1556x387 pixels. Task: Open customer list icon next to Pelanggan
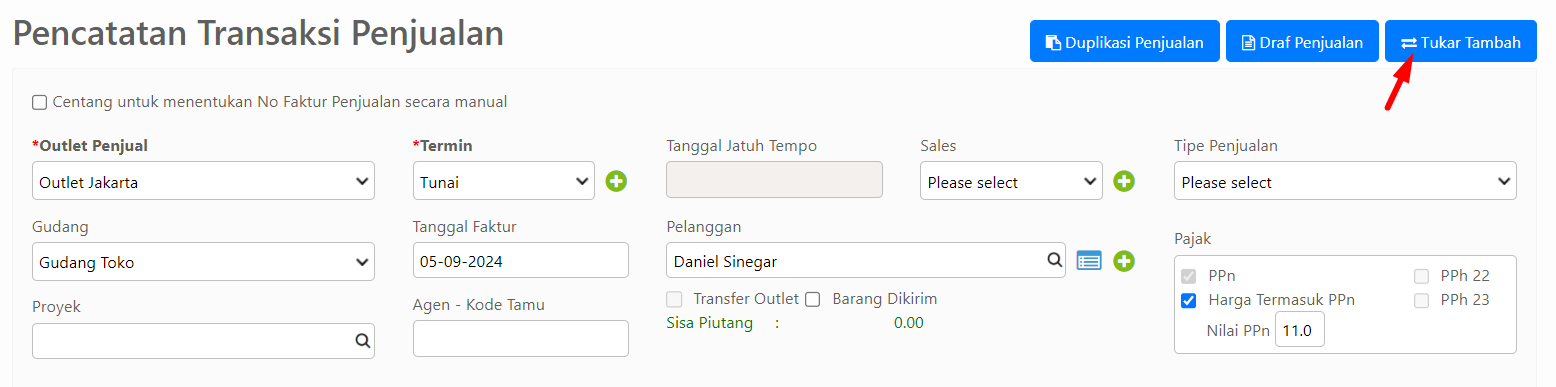1089,261
